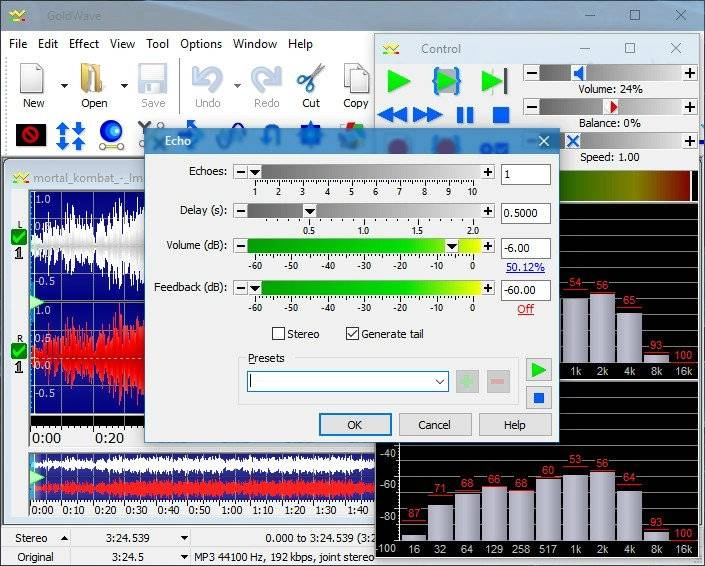Increase Delay with the plus button
Viewport: 705px width, 566px height.
pyautogui.click(x=488, y=210)
